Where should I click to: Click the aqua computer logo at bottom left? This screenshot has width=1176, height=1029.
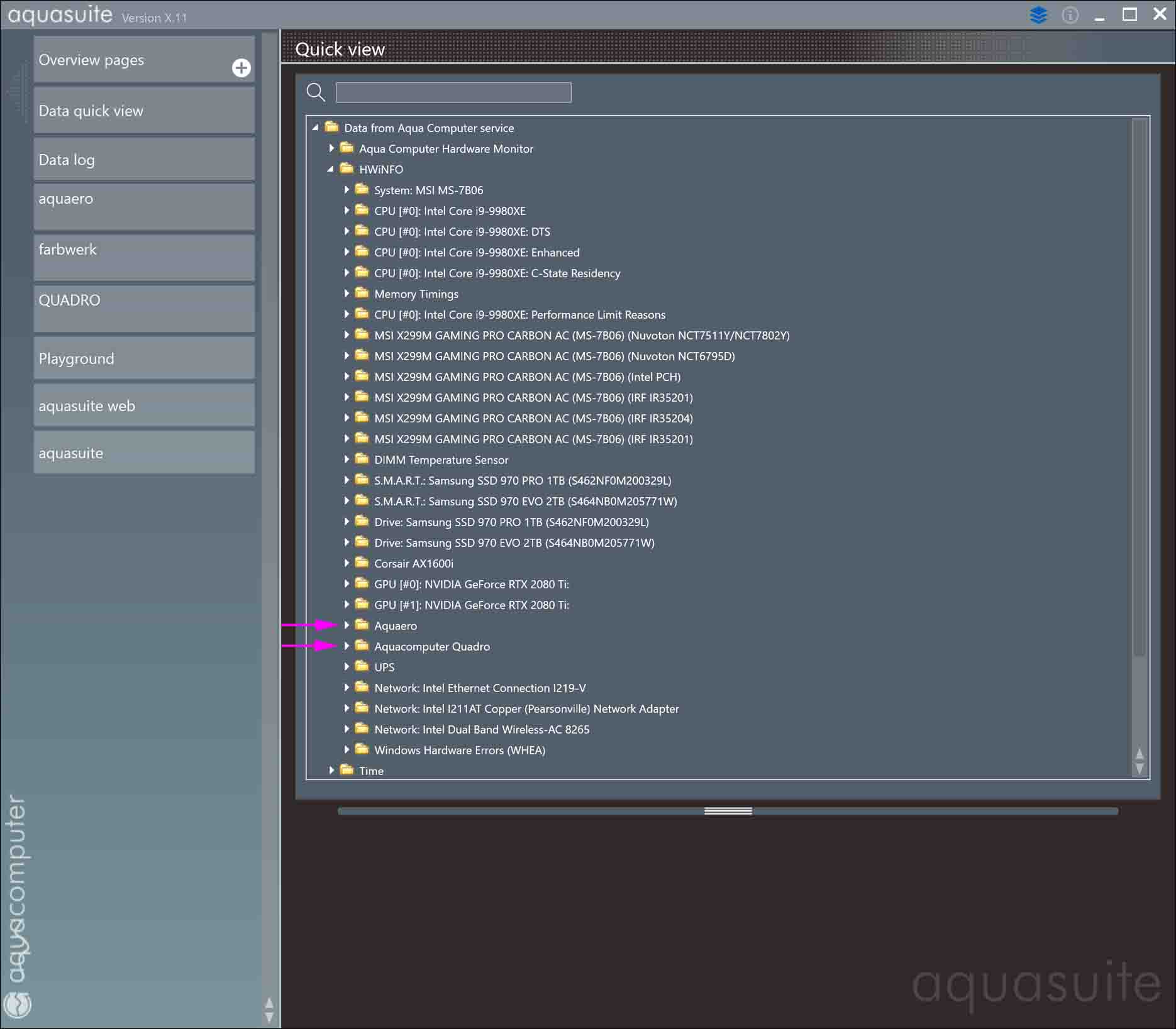click(17, 1004)
